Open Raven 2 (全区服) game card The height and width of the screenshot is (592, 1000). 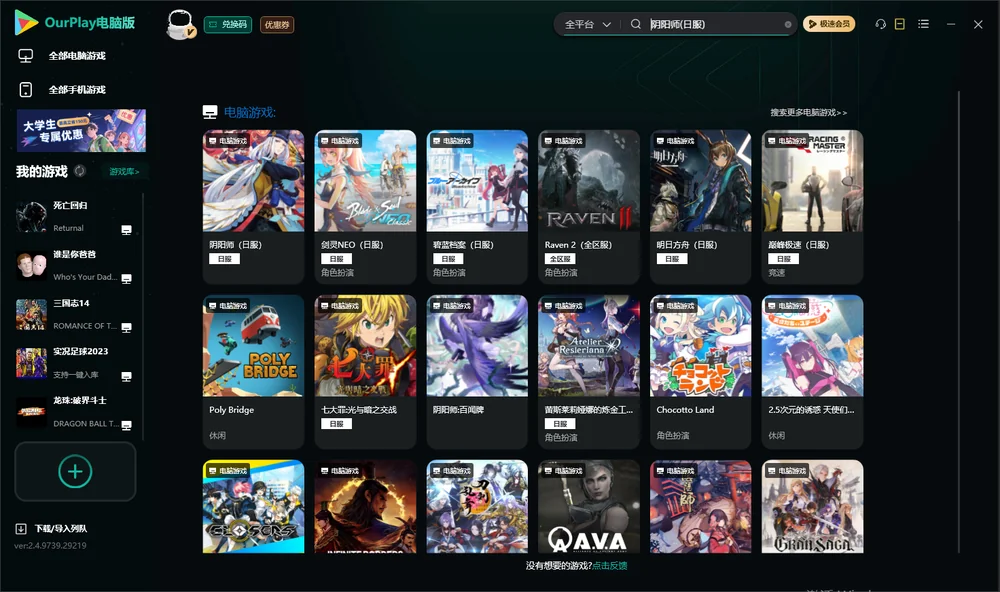pos(589,207)
